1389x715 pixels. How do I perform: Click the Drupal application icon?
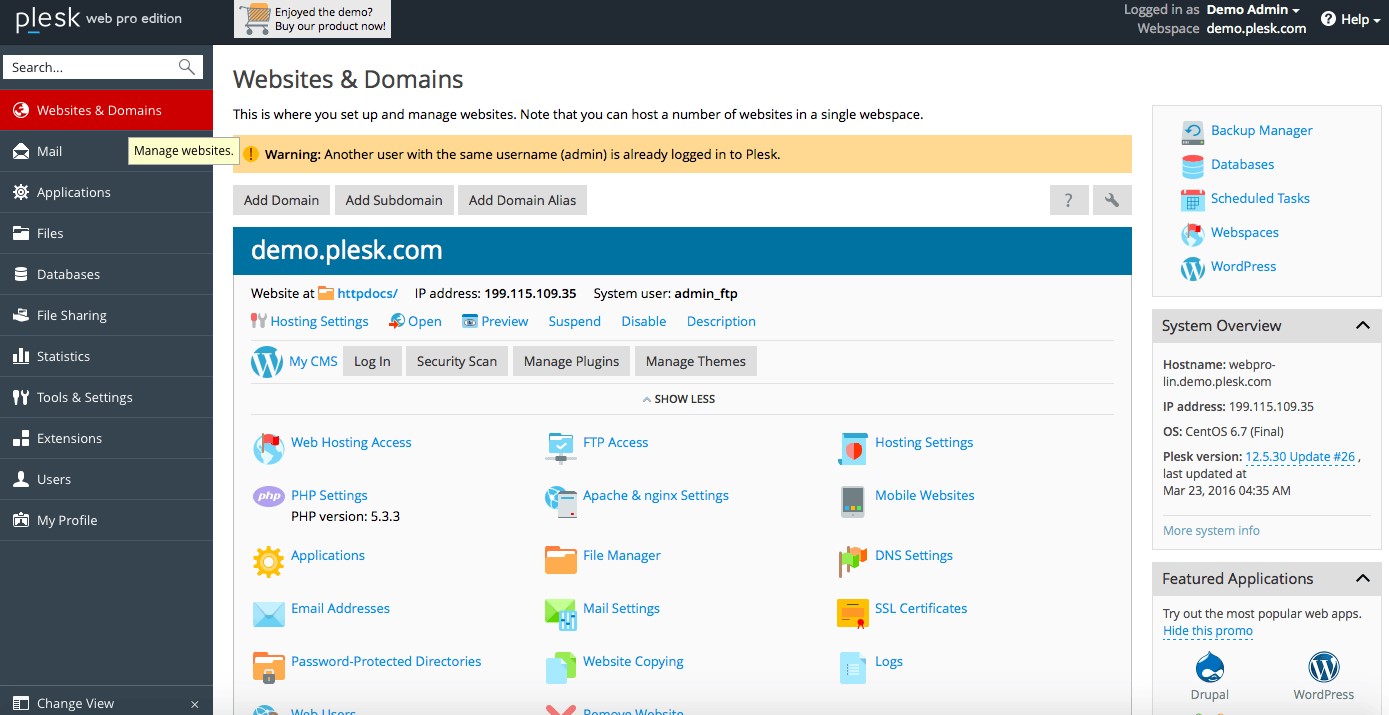(x=1209, y=668)
